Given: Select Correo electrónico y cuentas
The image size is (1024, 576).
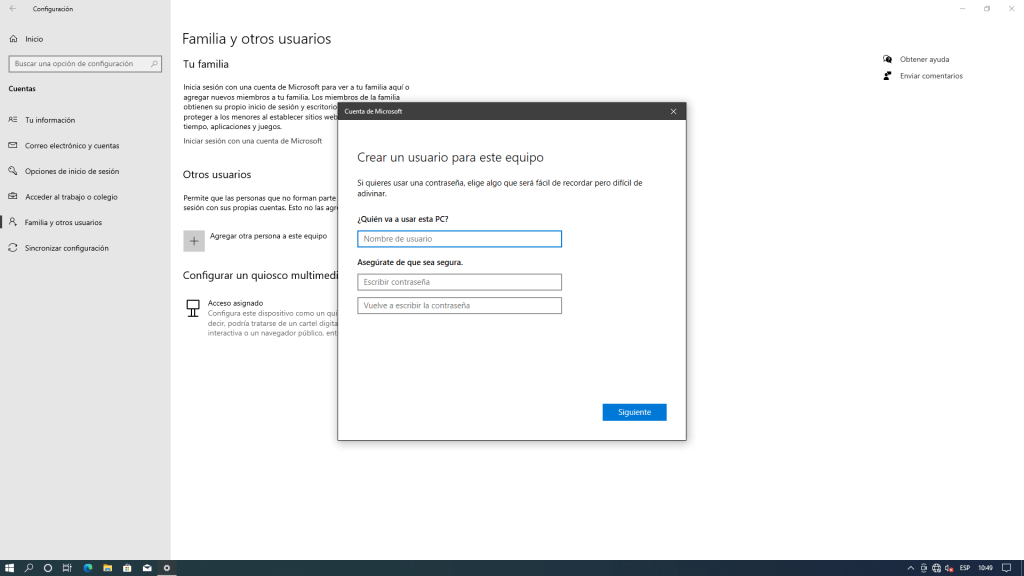Looking at the screenshot, I should tap(71, 145).
